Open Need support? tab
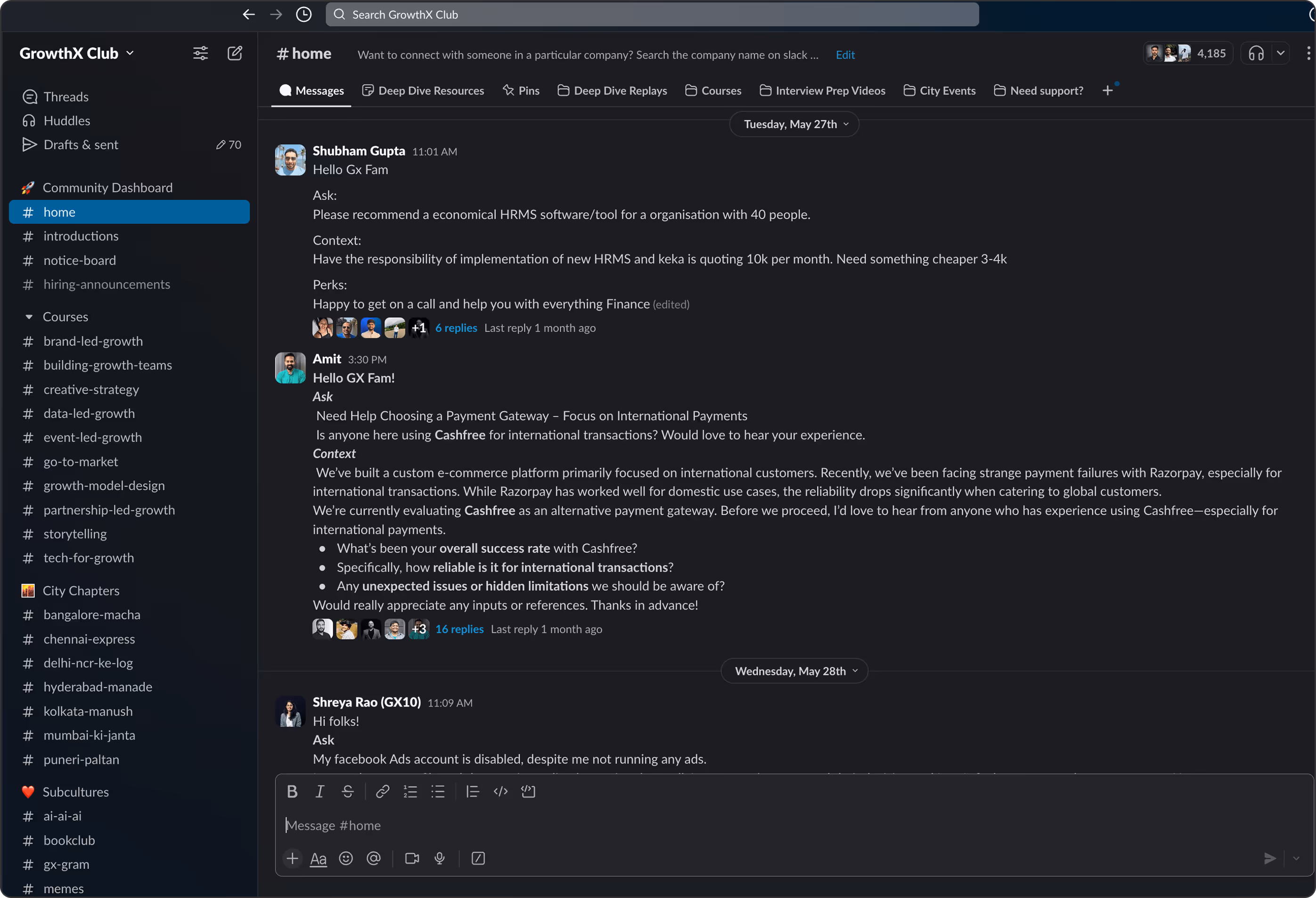Image resolution: width=1316 pixels, height=898 pixels. click(x=1038, y=91)
